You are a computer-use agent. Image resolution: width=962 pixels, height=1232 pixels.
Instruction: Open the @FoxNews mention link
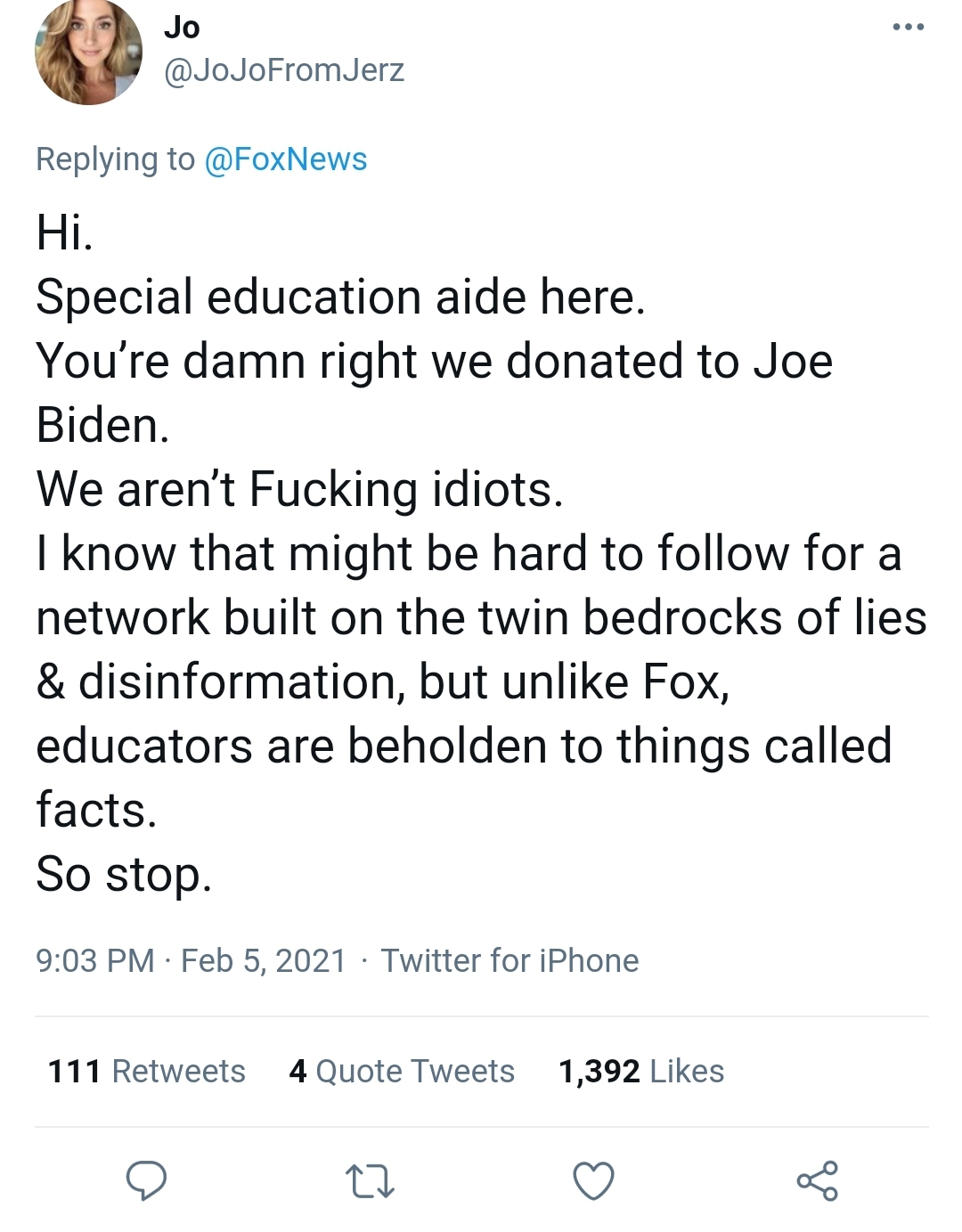(286, 159)
